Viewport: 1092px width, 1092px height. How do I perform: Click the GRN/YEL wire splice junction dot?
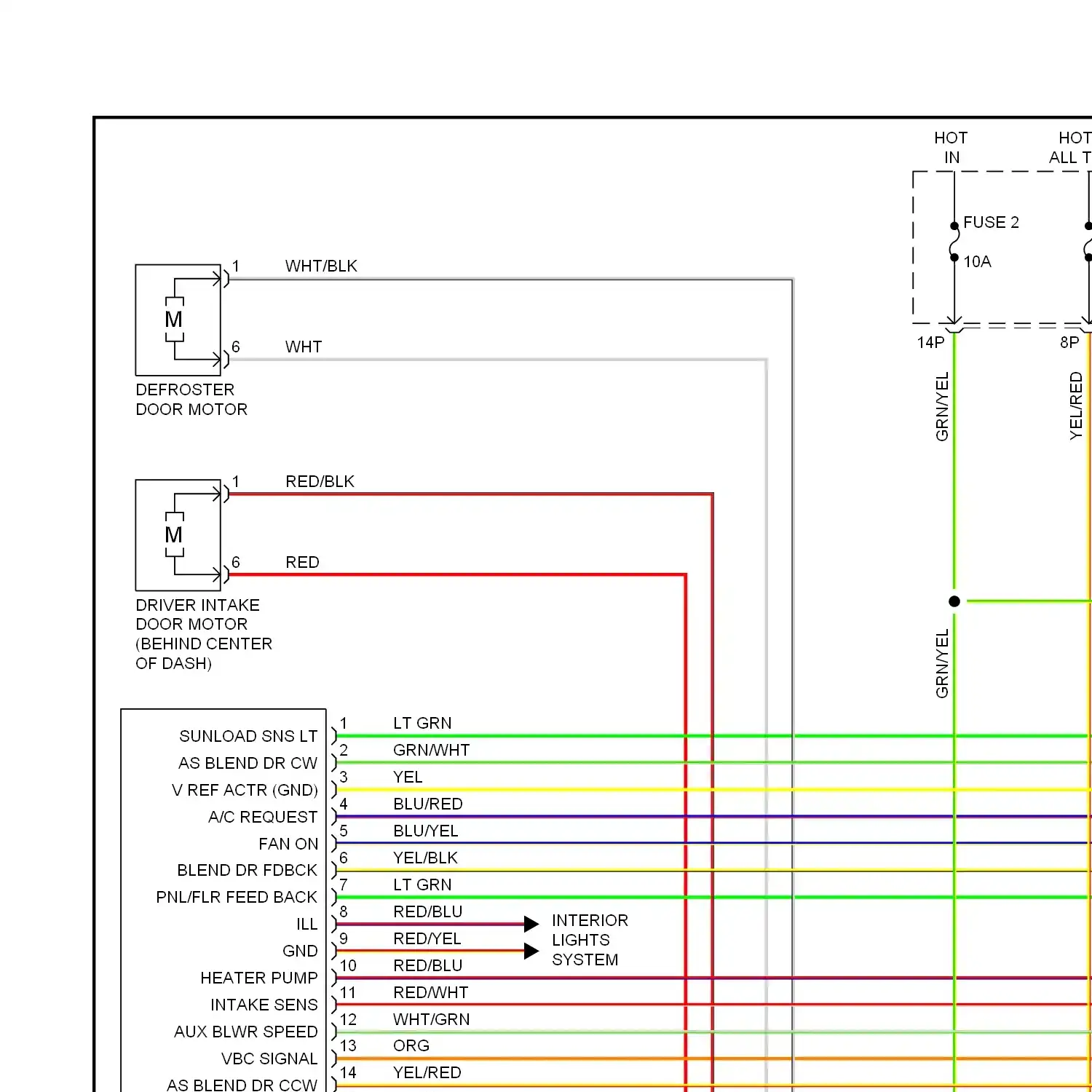tap(954, 601)
